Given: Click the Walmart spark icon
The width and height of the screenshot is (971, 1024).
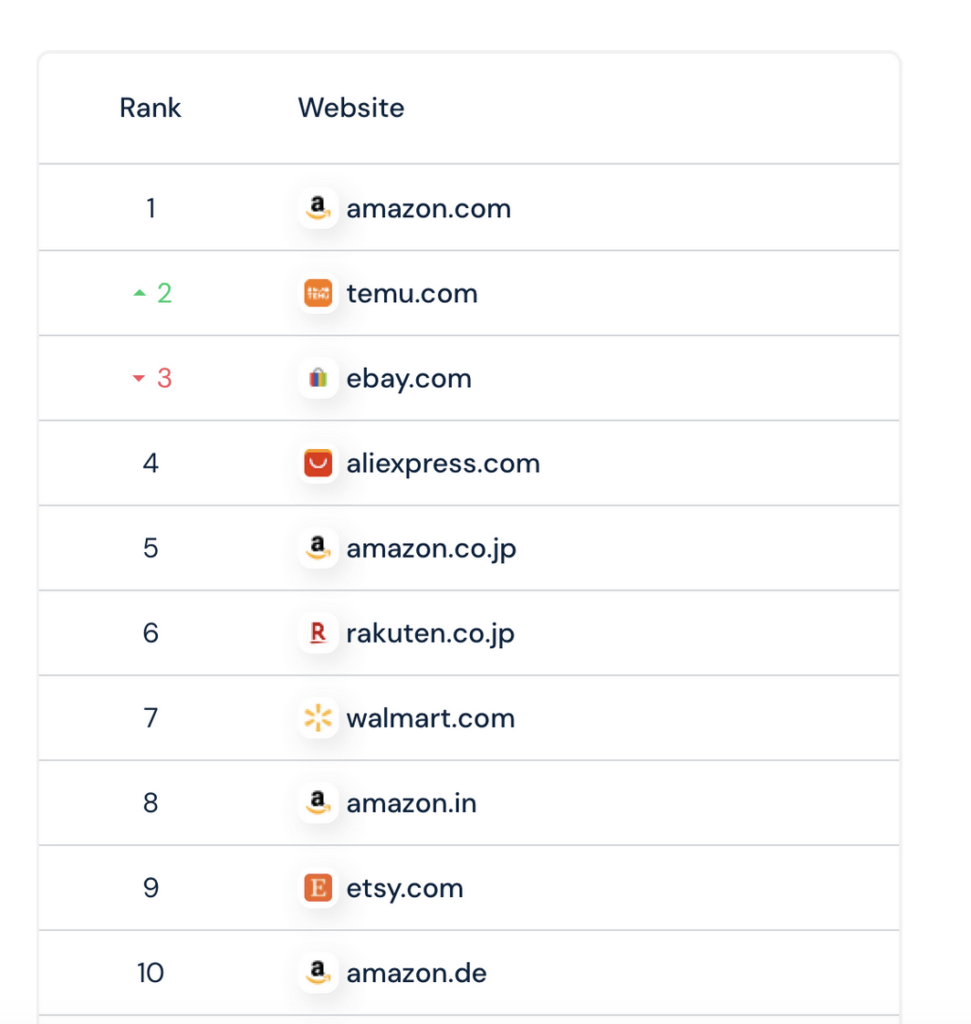Looking at the screenshot, I should [x=318, y=718].
